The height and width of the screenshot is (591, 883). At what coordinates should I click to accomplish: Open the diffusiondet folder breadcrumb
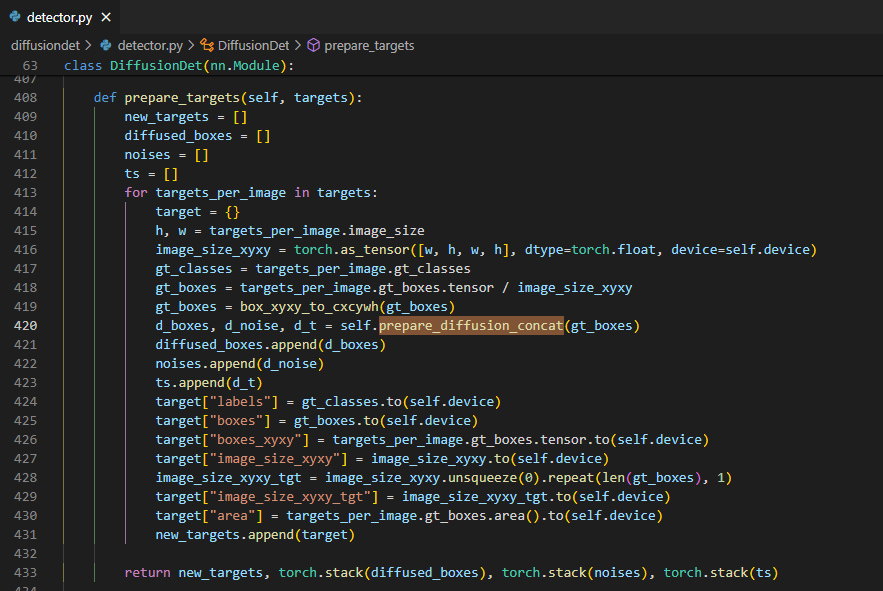click(x=44, y=45)
